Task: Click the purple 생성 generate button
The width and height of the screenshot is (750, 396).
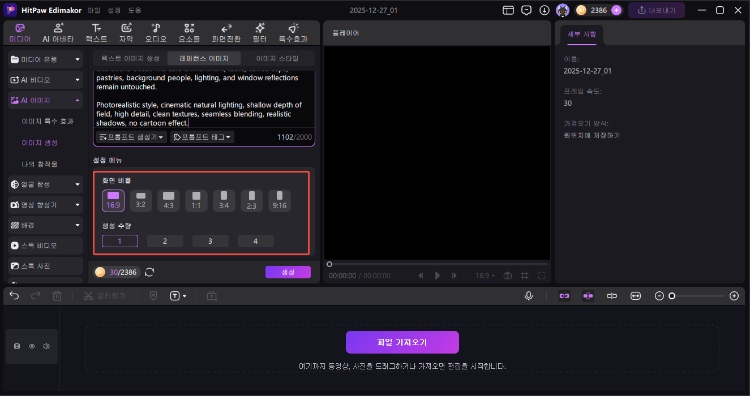Action: [288, 272]
